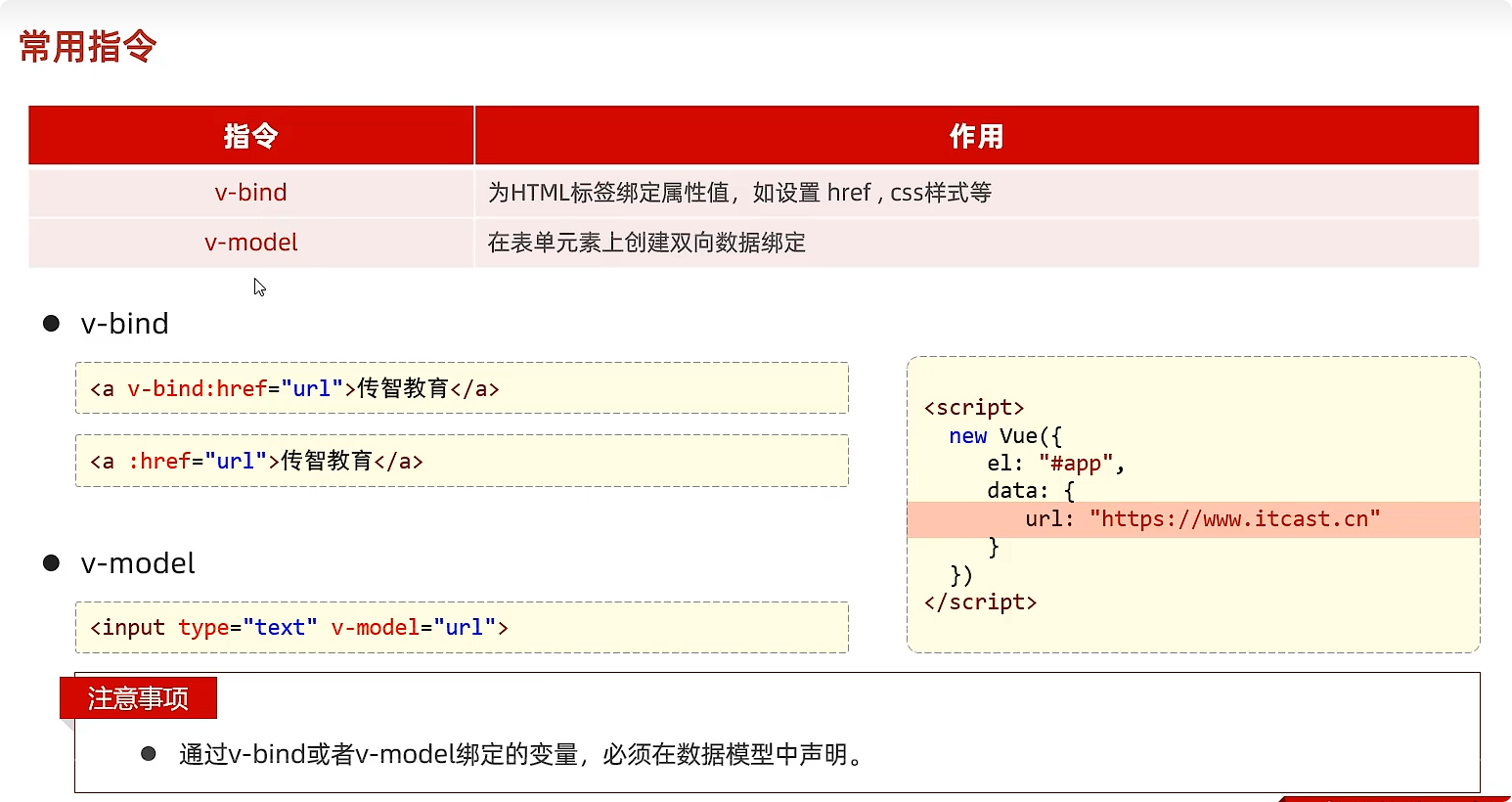Image resolution: width=1512 pixels, height=802 pixels.
Task: Click the new Vue({ code line
Action: tap(1005, 436)
